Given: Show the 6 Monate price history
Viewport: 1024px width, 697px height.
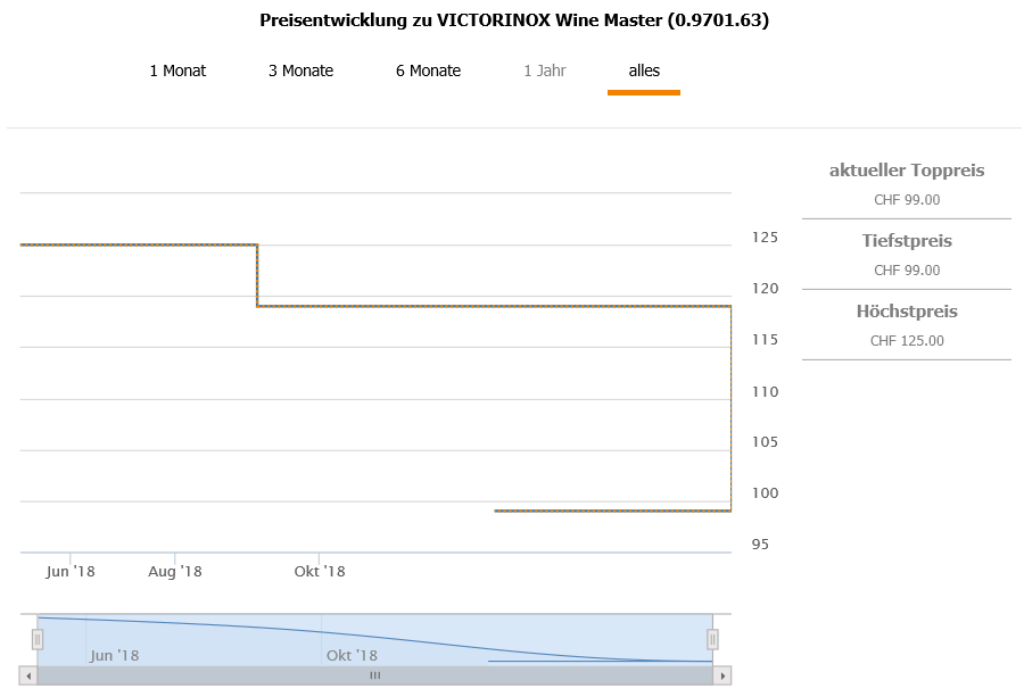Looking at the screenshot, I should (428, 71).
